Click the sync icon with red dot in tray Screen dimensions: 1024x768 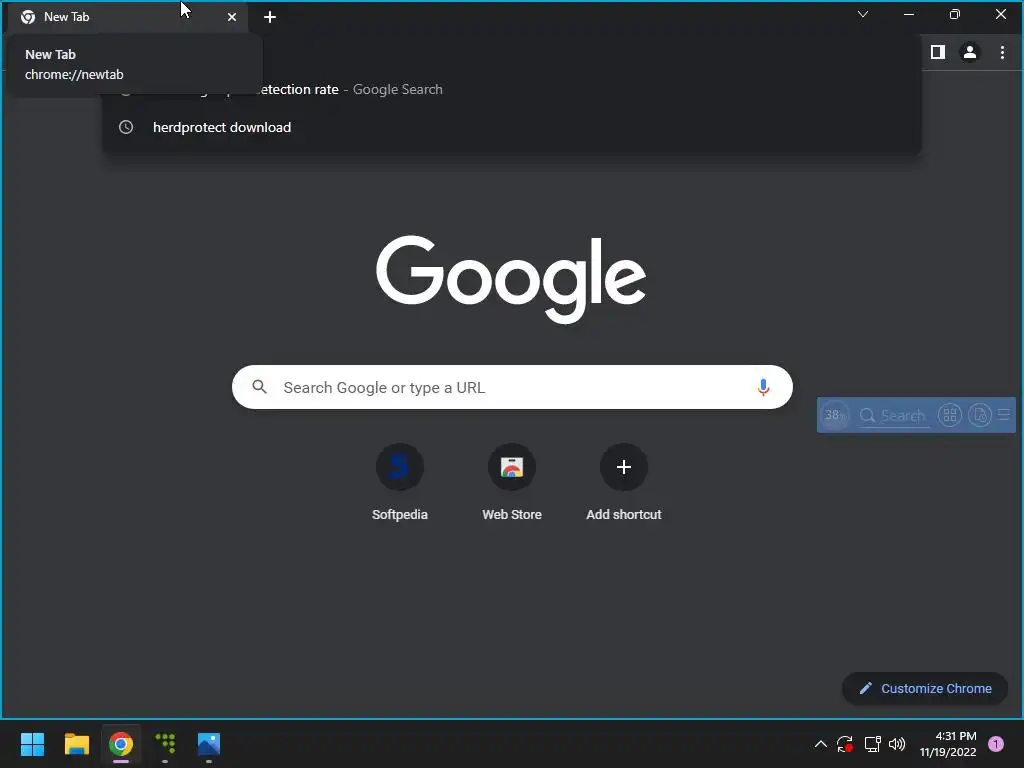pos(845,744)
